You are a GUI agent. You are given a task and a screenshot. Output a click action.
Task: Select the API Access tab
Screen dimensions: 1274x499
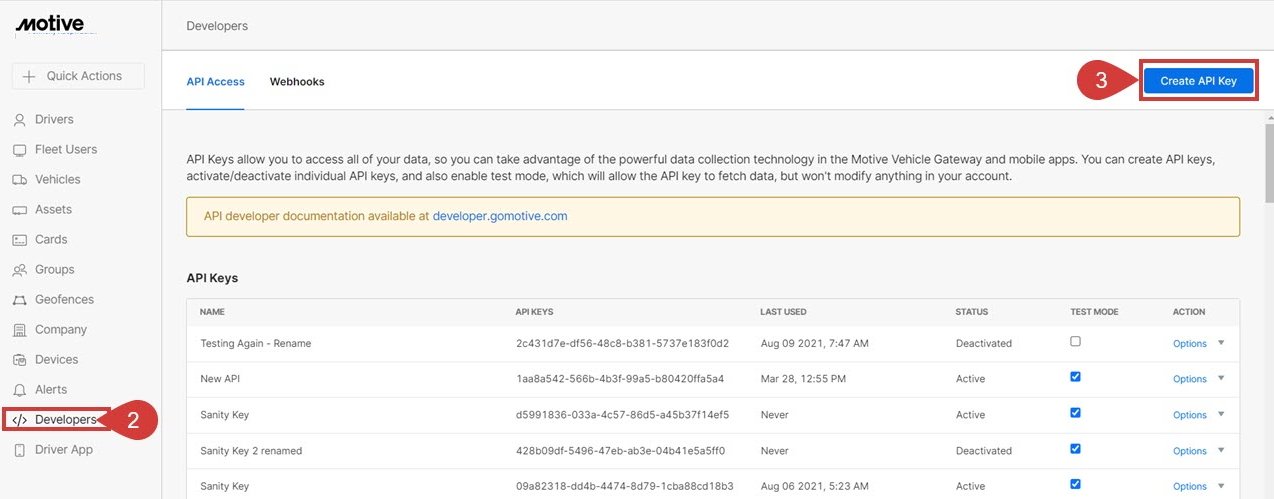click(x=215, y=82)
